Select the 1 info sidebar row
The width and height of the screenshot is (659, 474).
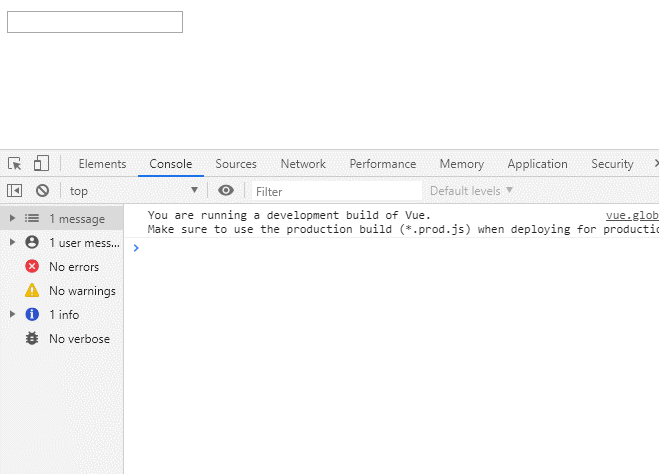62,314
